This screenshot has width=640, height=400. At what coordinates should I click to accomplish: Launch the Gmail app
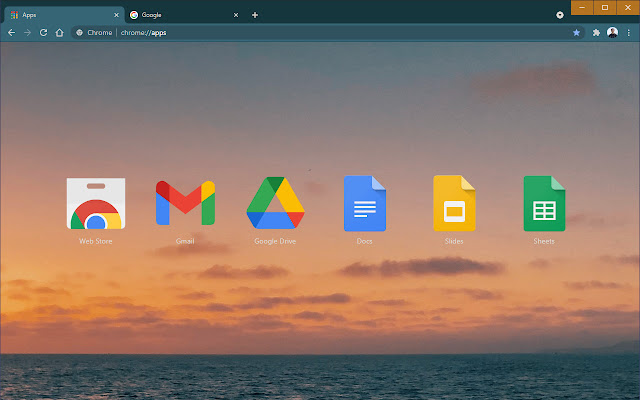point(185,203)
